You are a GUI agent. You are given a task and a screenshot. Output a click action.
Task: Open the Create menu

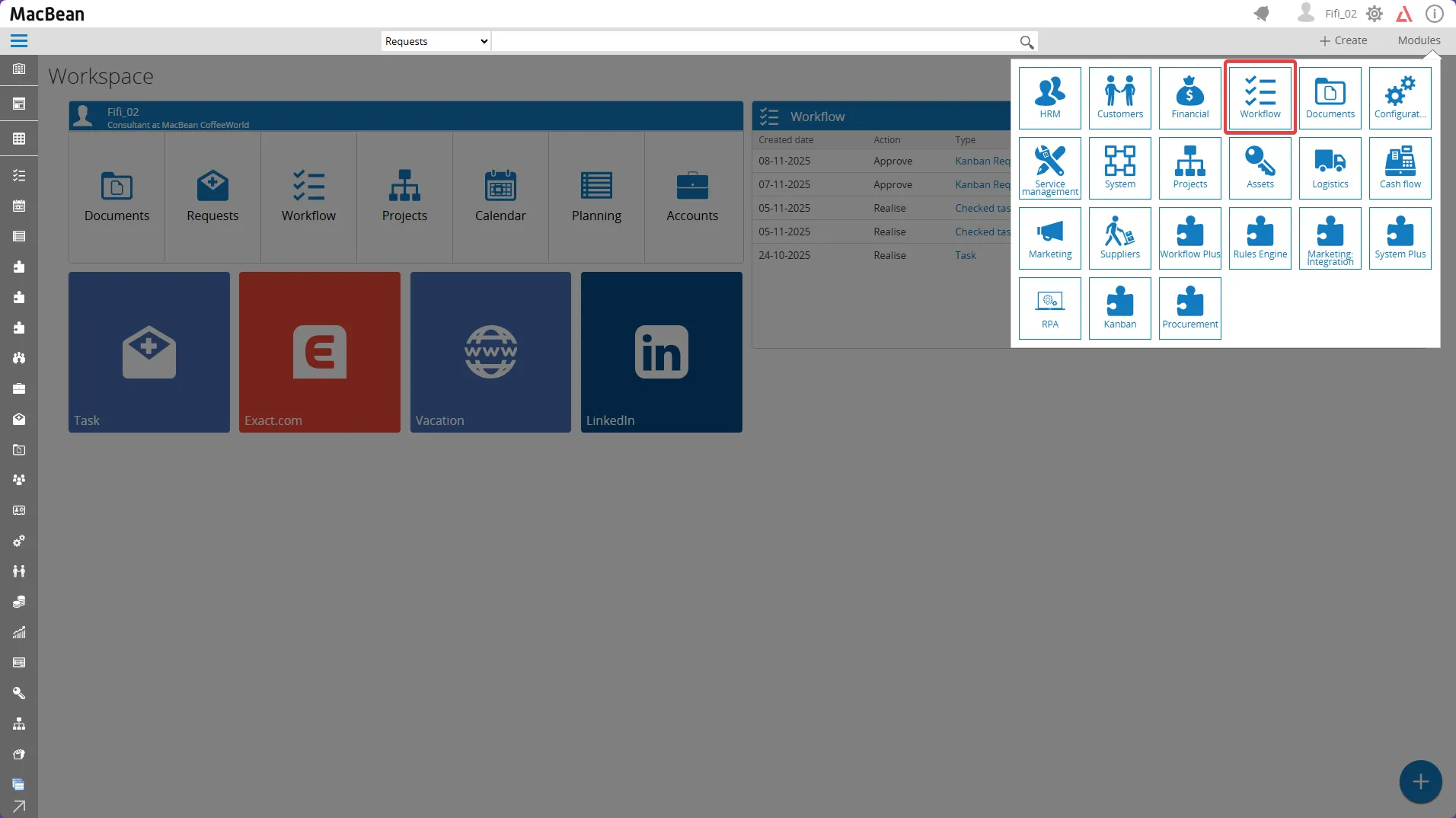pos(1343,40)
